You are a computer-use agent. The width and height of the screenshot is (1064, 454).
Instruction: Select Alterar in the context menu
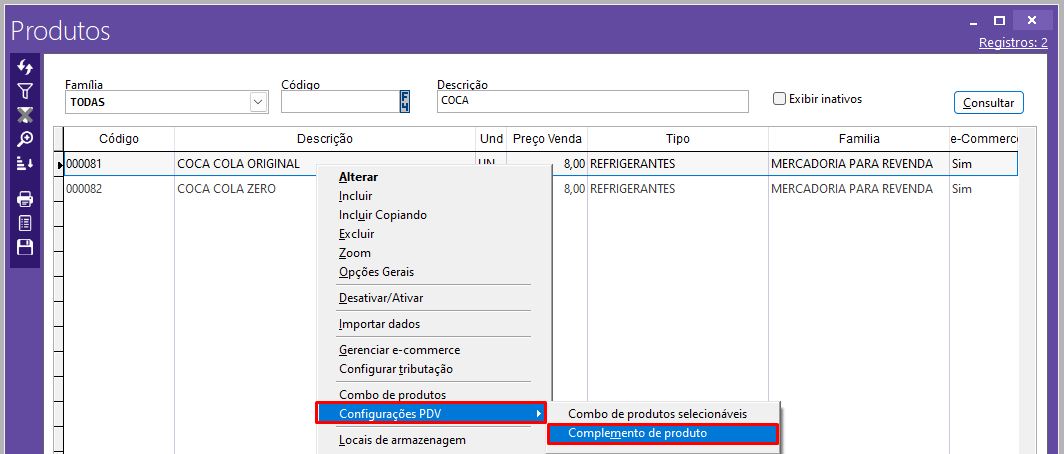point(358,177)
